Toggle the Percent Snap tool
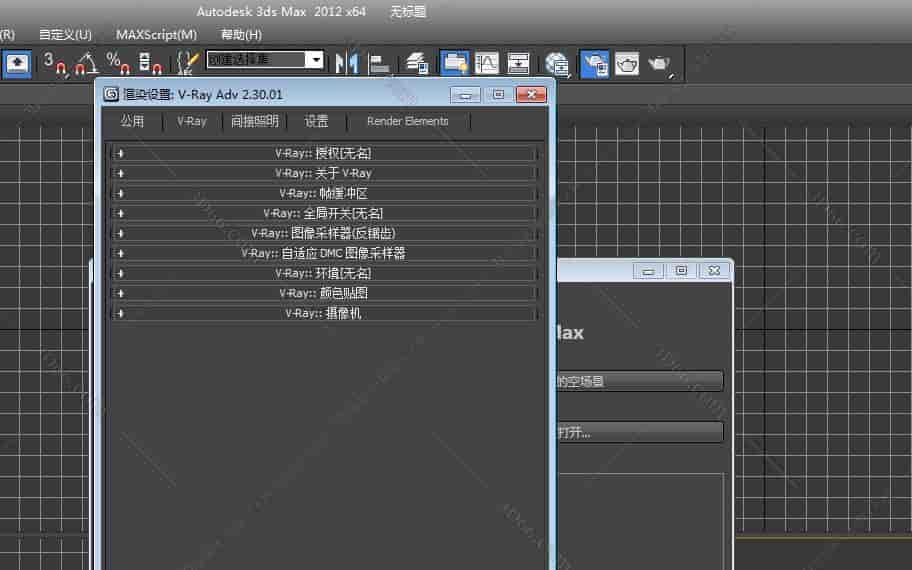912x570 pixels. tap(119, 63)
